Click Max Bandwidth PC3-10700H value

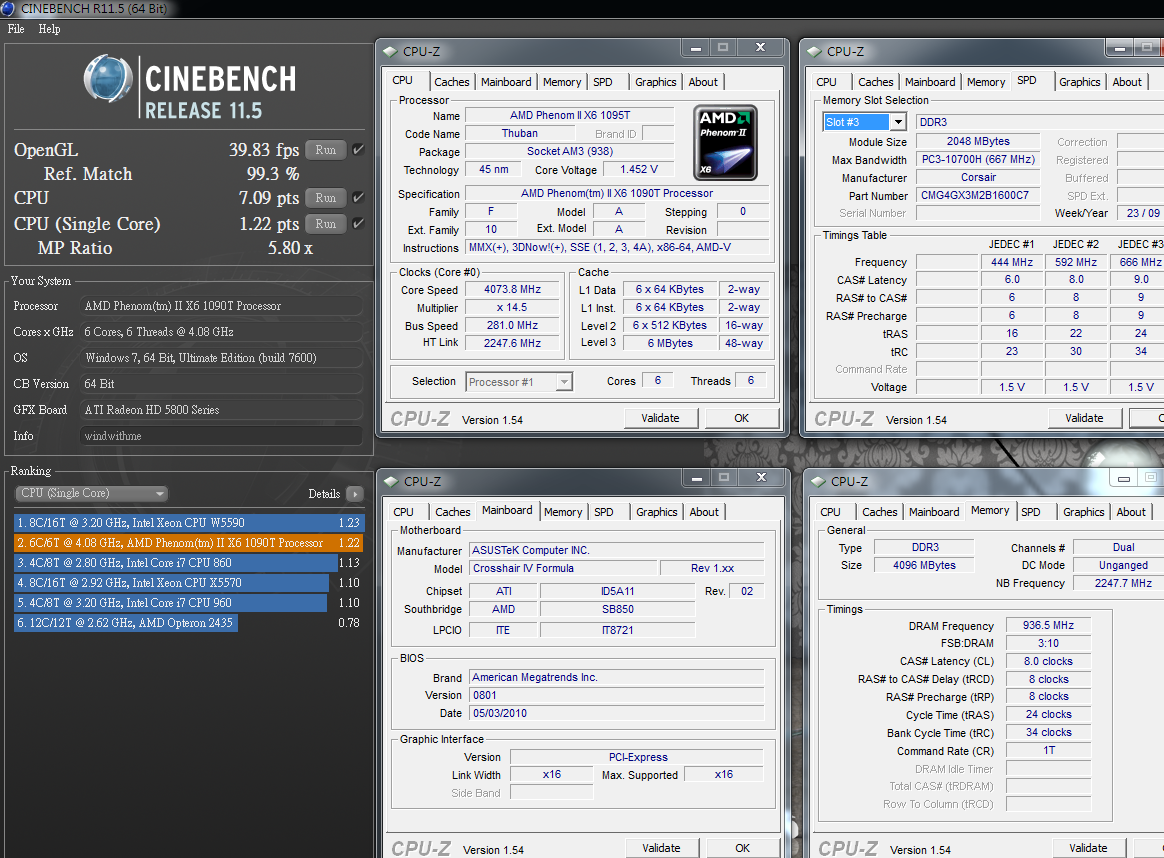pyautogui.click(x=978, y=159)
